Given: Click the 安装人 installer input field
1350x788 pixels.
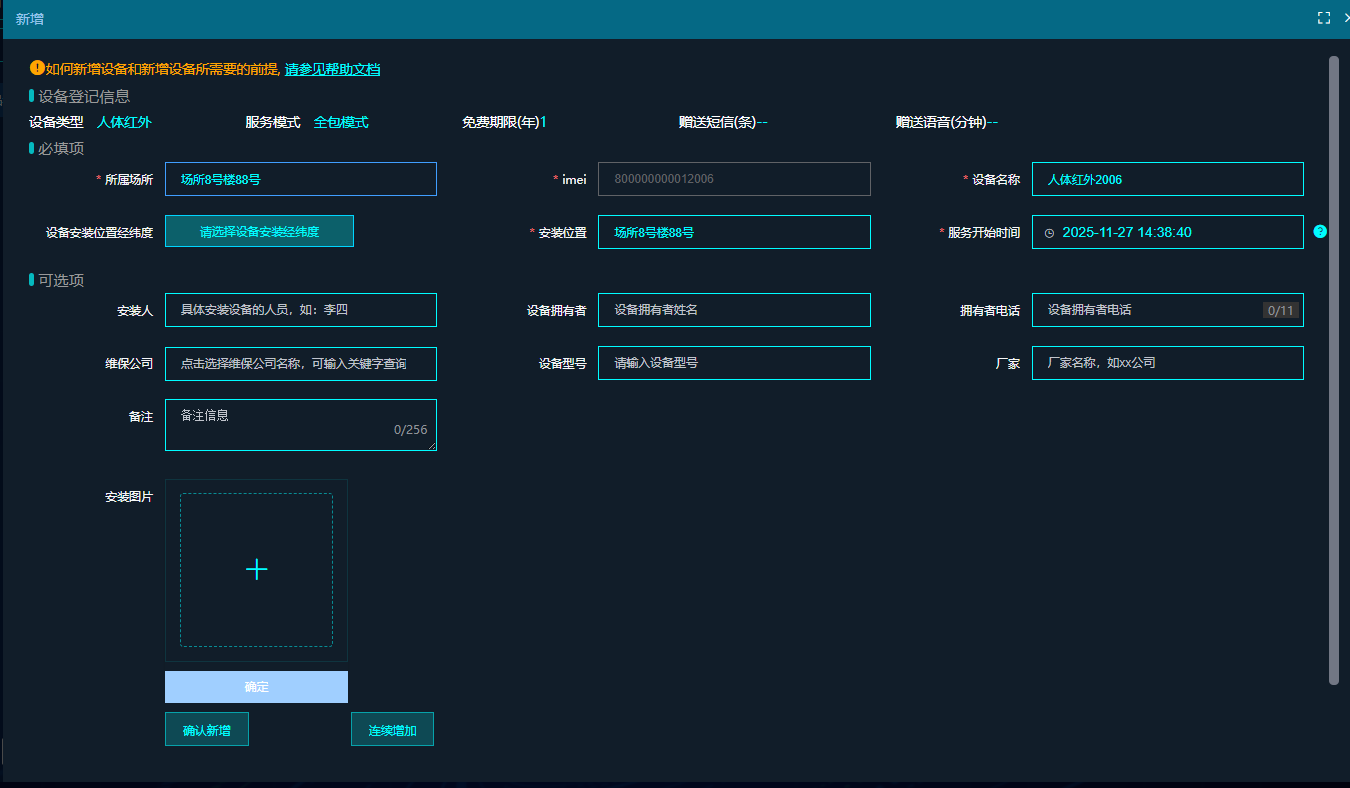Looking at the screenshot, I should pyautogui.click(x=301, y=310).
